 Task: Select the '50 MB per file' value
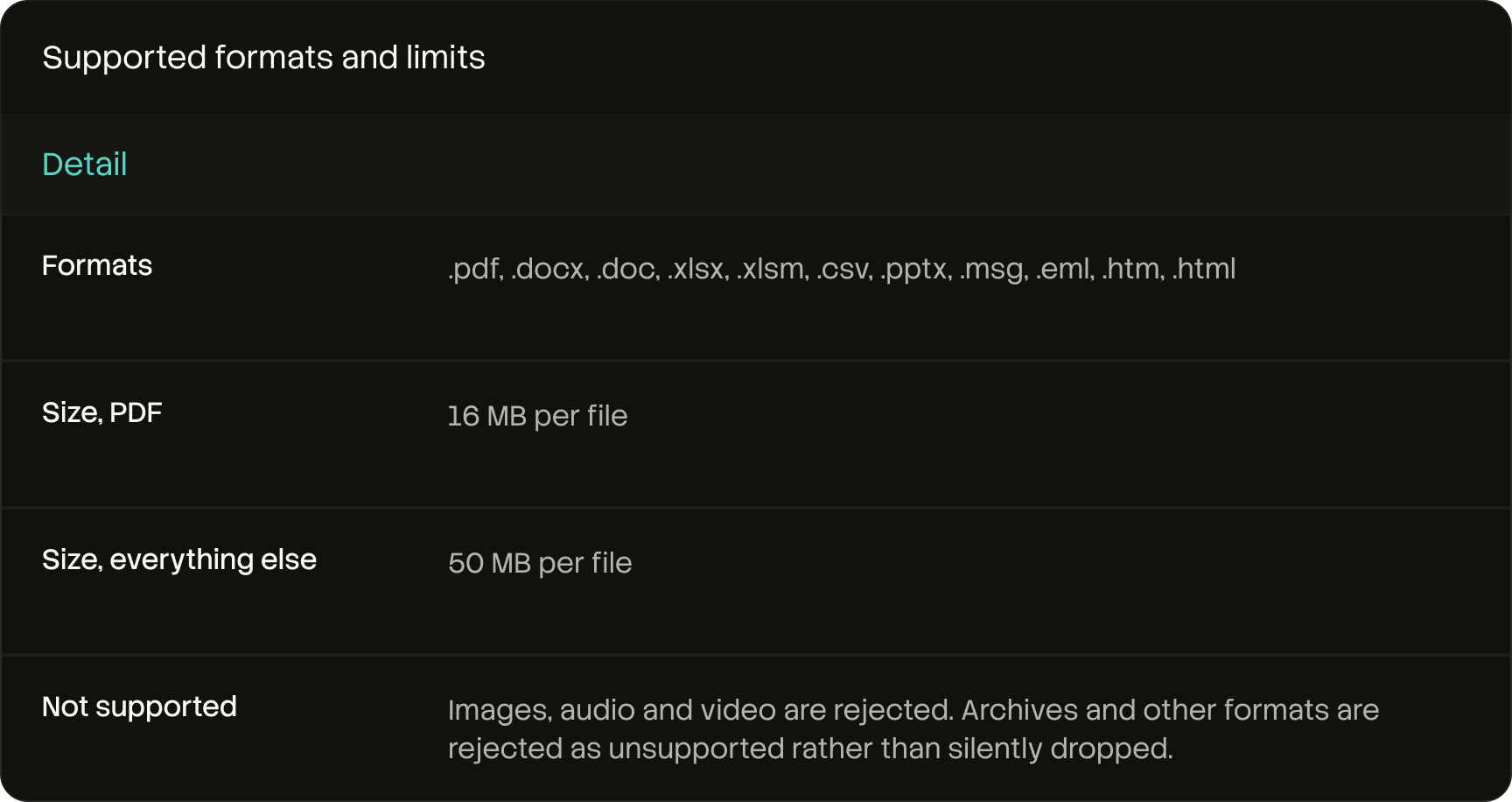click(x=540, y=563)
